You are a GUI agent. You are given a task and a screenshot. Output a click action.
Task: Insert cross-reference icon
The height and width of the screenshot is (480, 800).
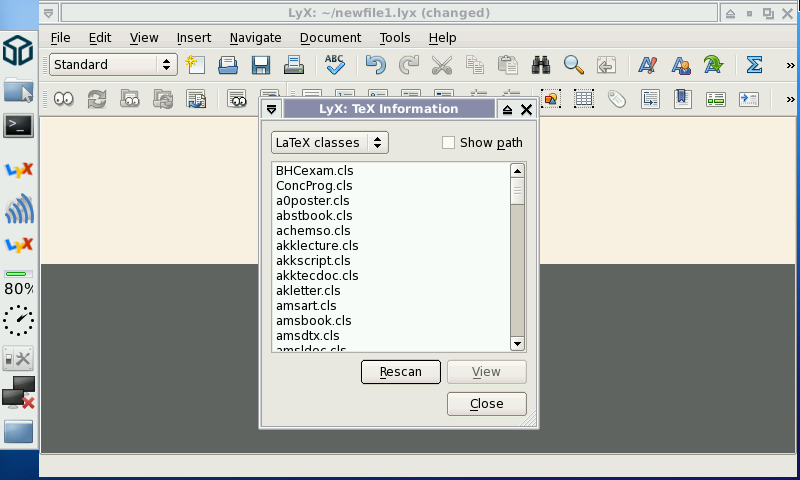(650, 98)
